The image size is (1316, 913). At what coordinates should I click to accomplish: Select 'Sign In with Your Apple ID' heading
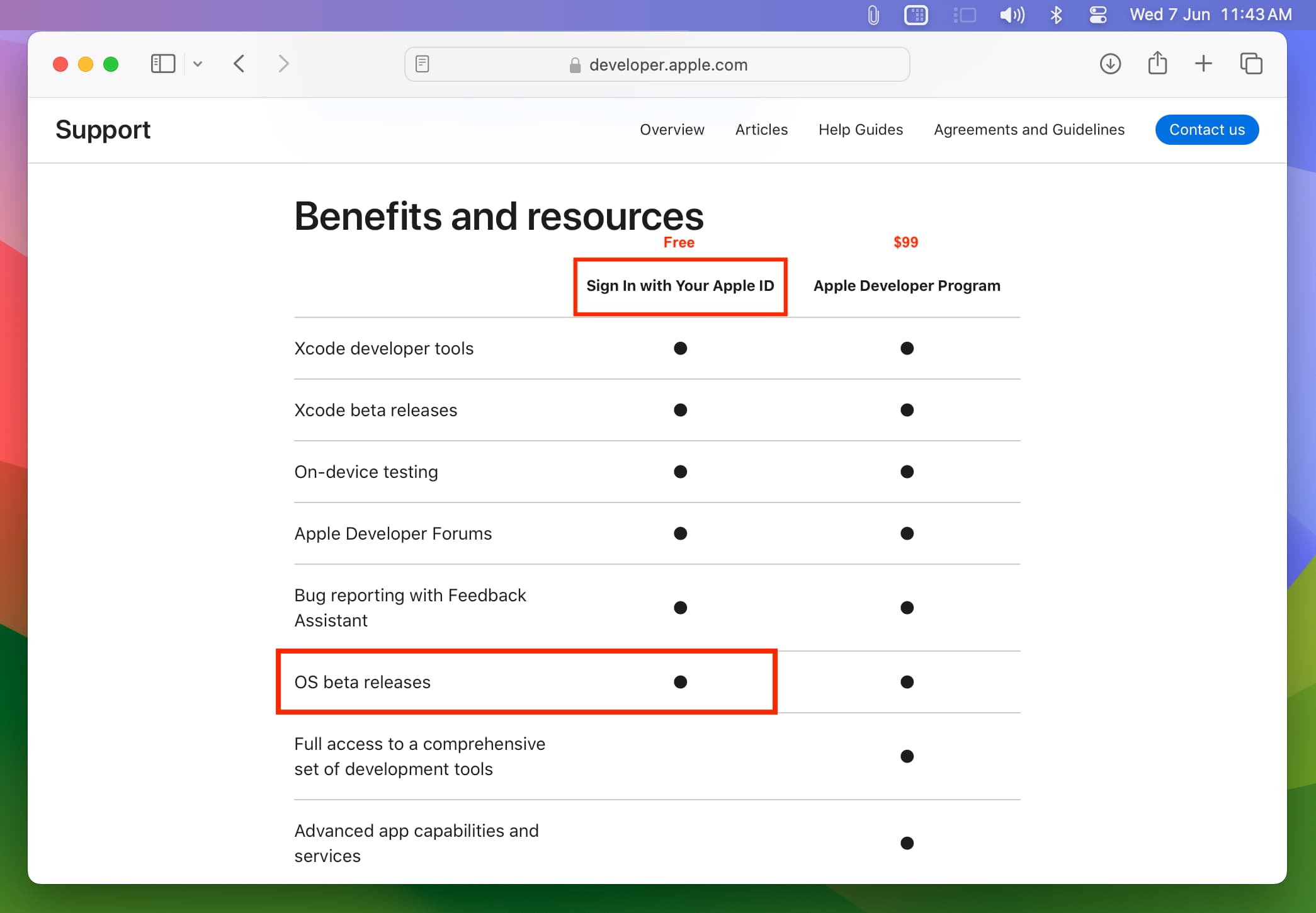(x=680, y=286)
